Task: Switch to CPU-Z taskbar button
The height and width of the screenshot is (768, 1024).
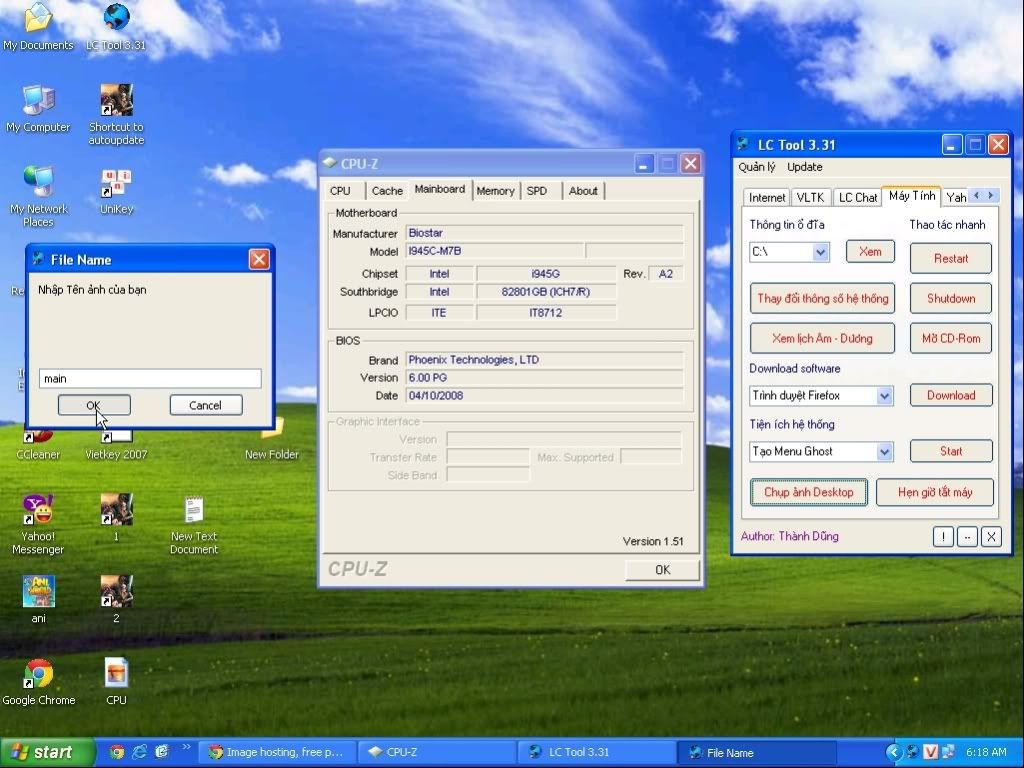Action: coord(437,752)
